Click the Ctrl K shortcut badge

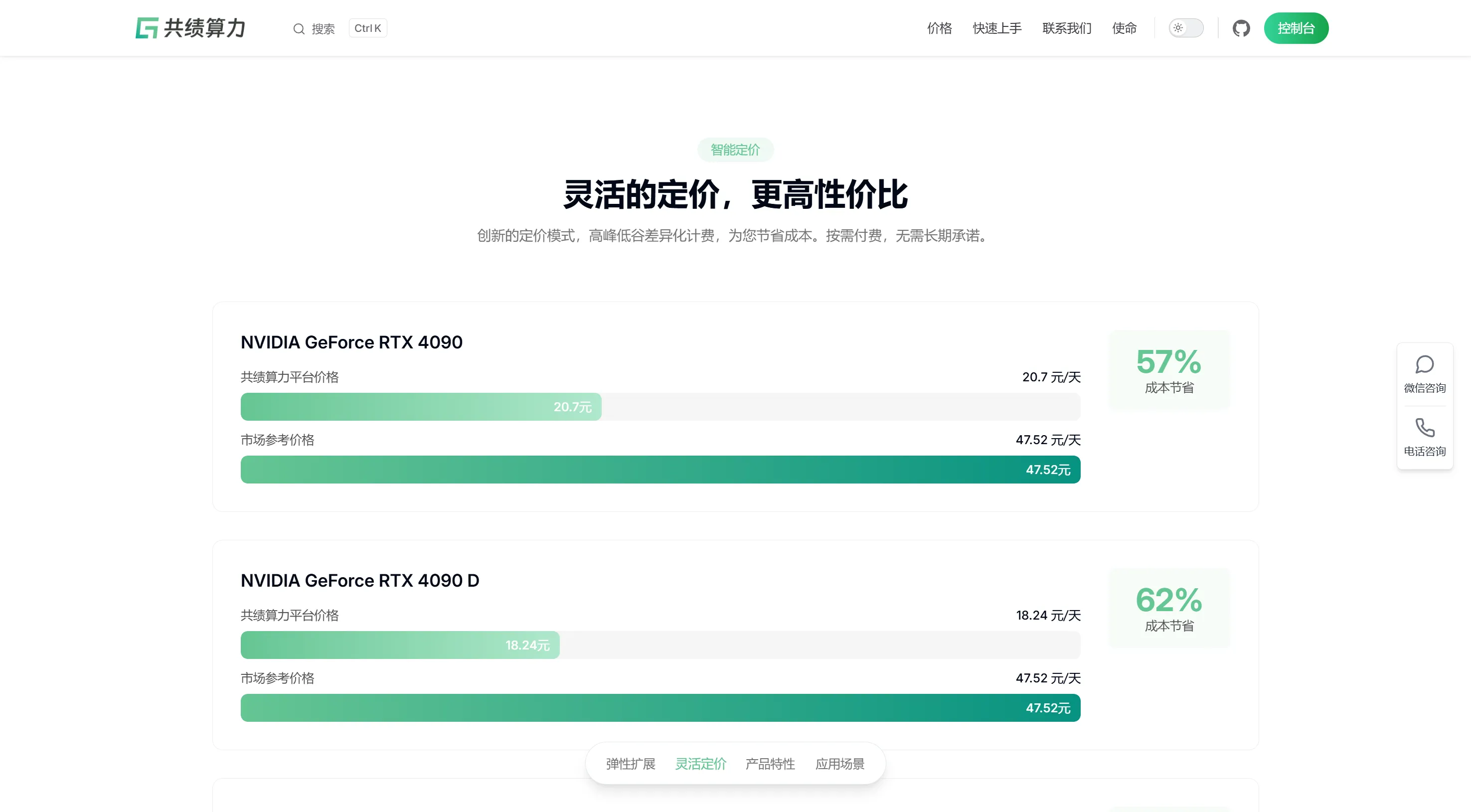[x=368, y=28]
